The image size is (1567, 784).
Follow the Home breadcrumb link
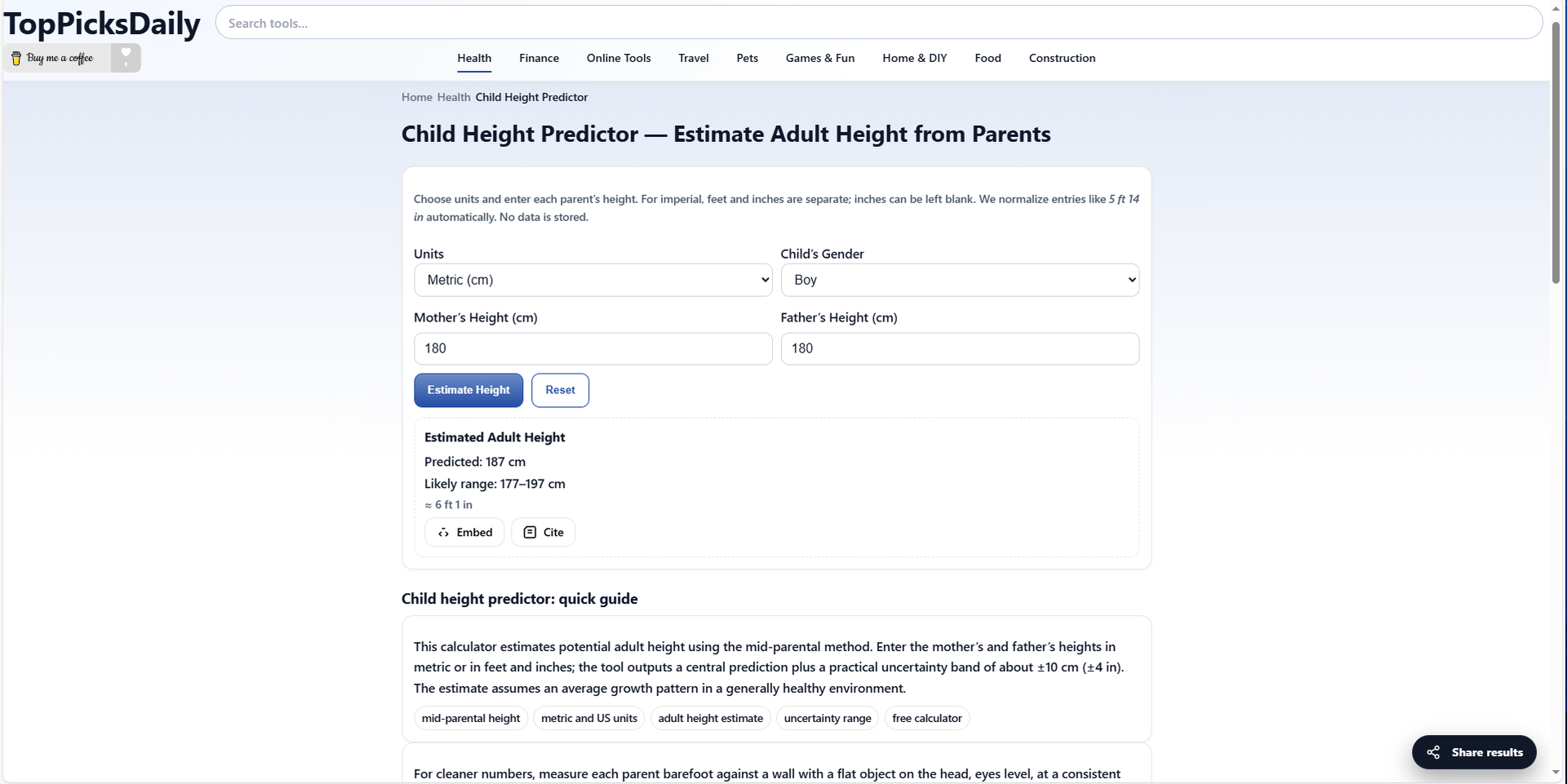click(416, 97)
